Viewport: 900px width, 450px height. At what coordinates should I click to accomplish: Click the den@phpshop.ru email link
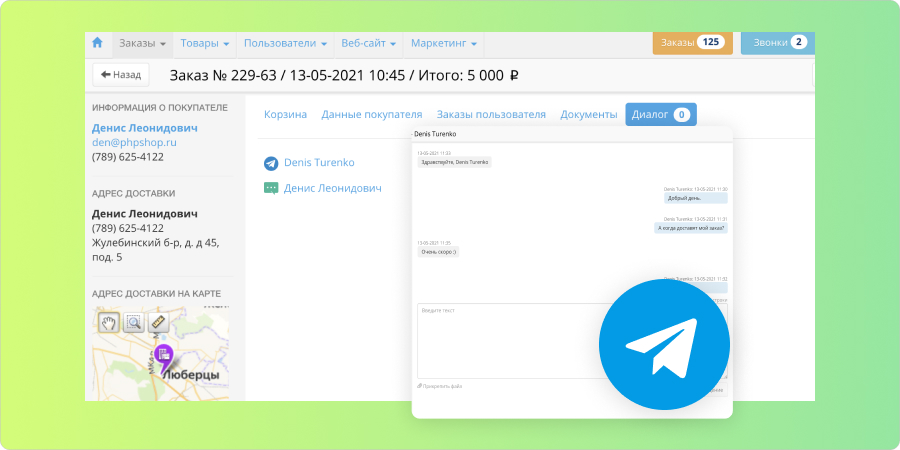[134, 142]
